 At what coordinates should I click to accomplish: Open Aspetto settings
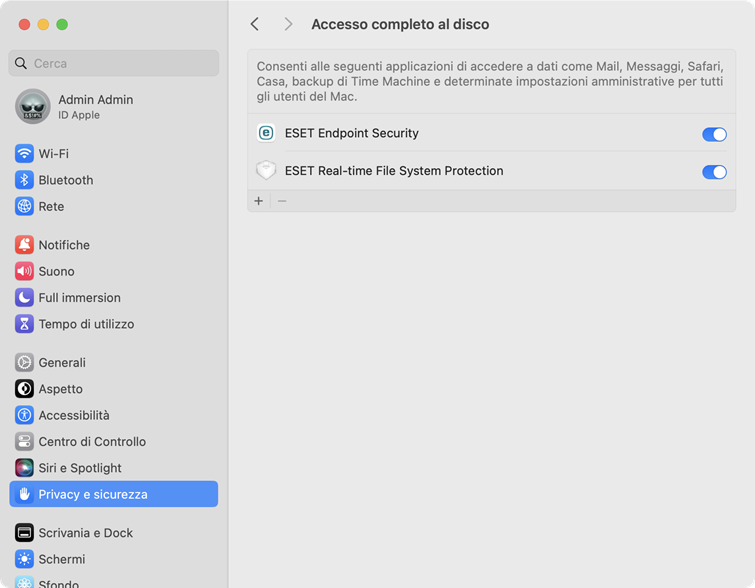(114, 389)
